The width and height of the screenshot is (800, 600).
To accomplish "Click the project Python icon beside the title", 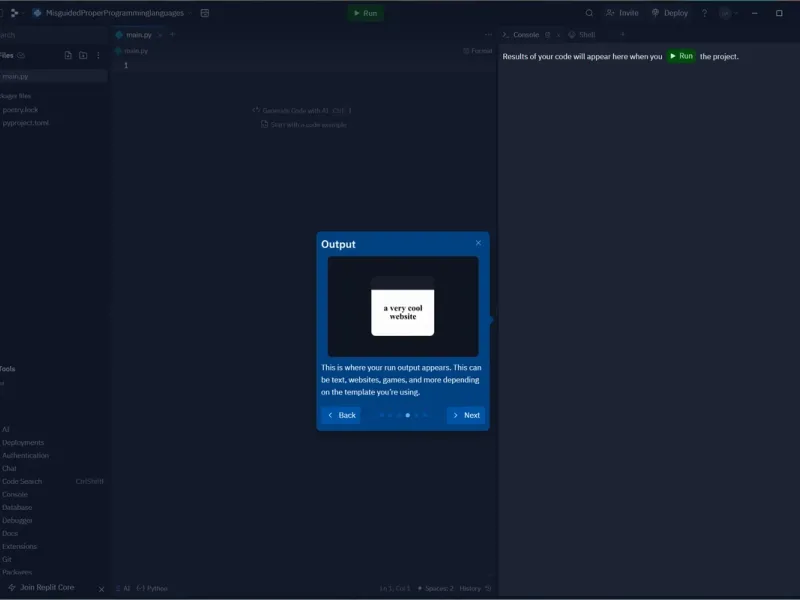I will click(x=37, y=13).
